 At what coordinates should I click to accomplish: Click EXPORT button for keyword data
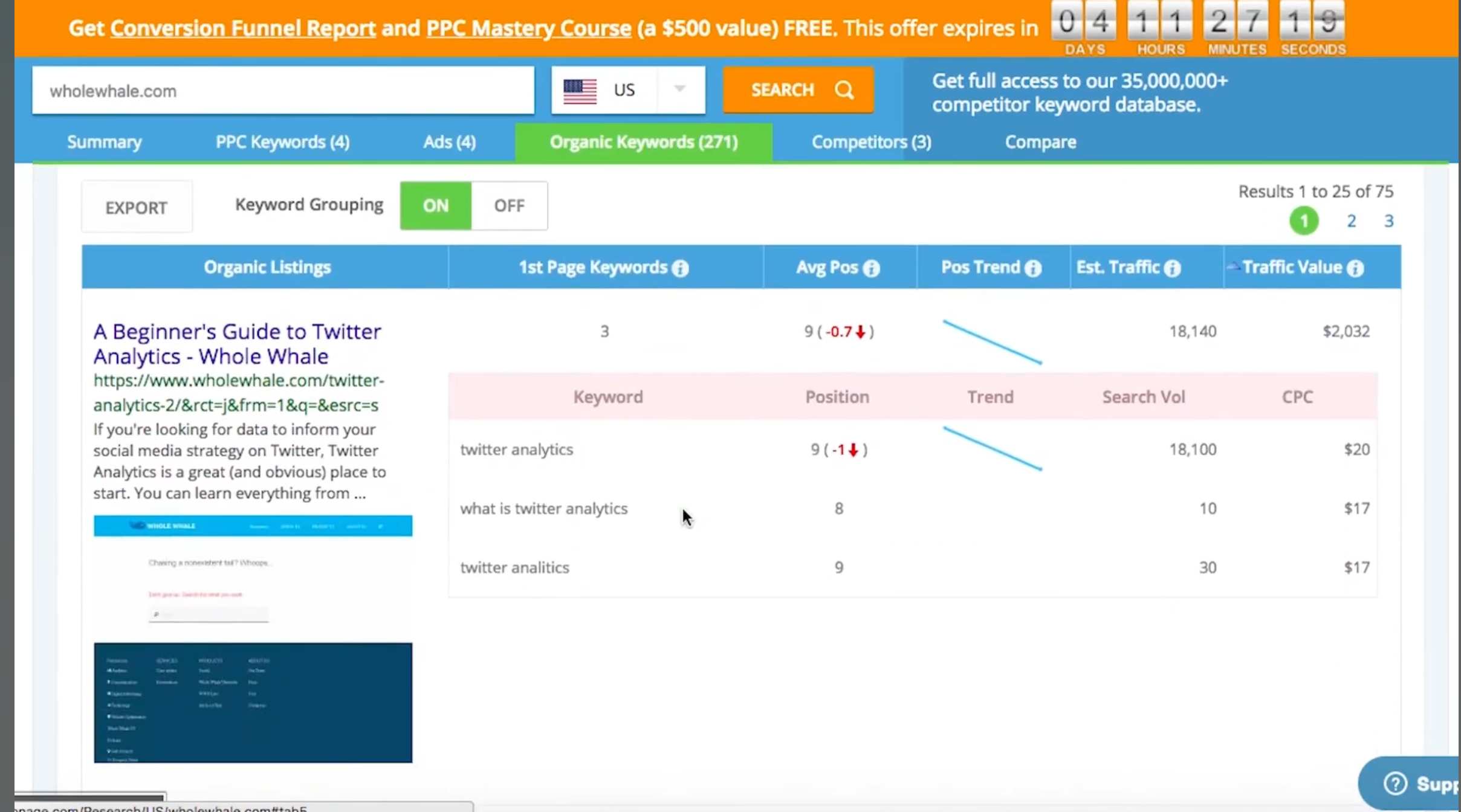[135, 207]
